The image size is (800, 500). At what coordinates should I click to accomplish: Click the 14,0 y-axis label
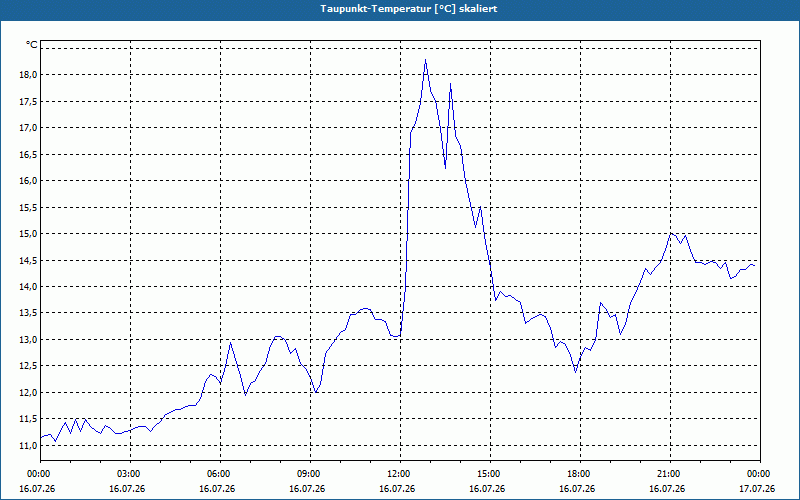click(x=28, y=287)
